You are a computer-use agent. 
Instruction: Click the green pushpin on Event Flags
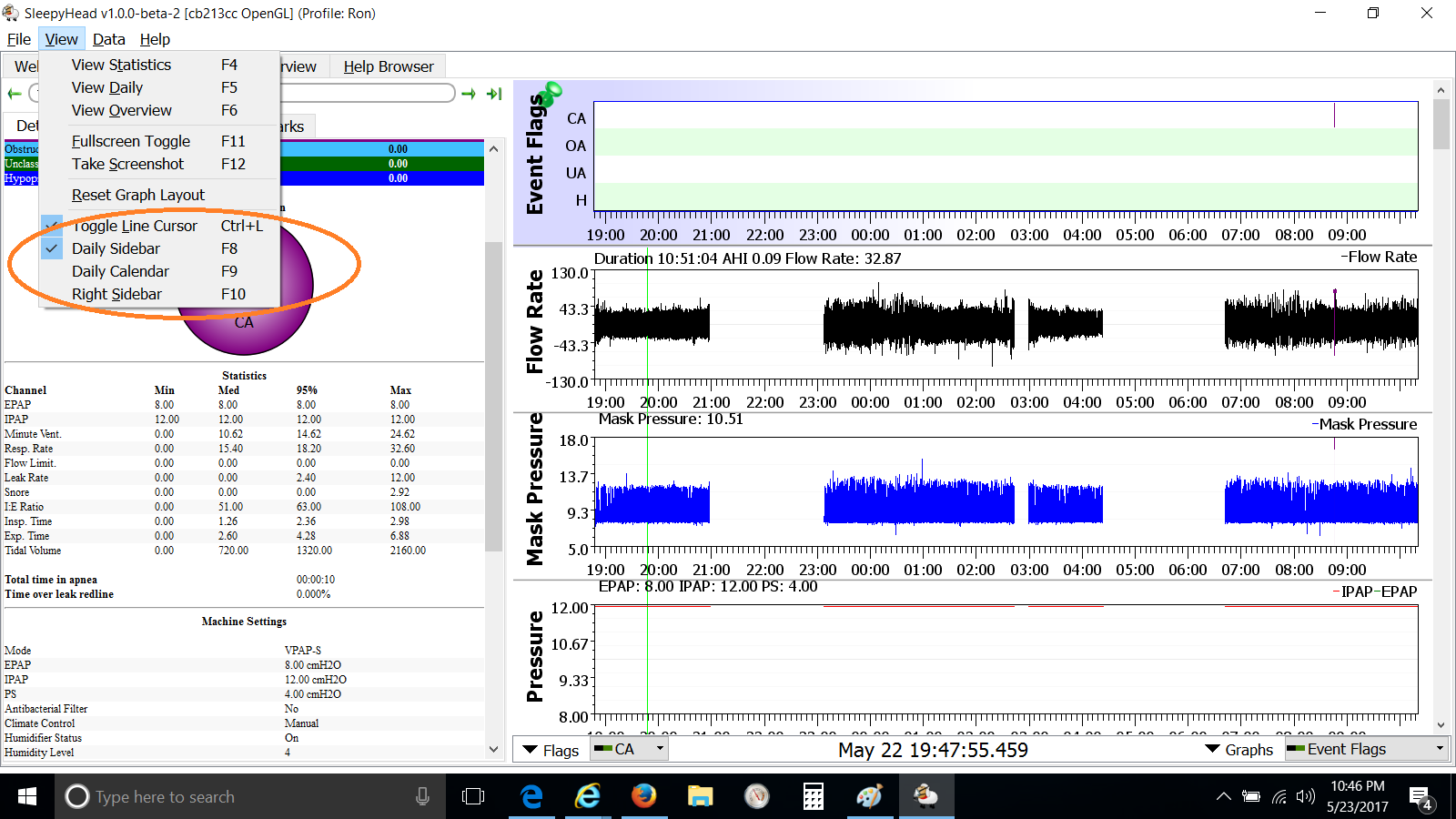(549, 92)
